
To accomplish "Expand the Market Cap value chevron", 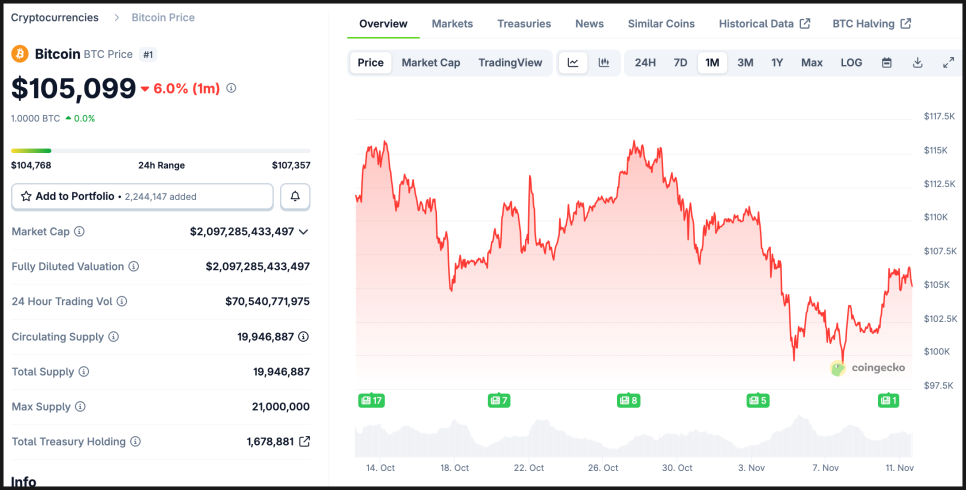I will 304,232.
